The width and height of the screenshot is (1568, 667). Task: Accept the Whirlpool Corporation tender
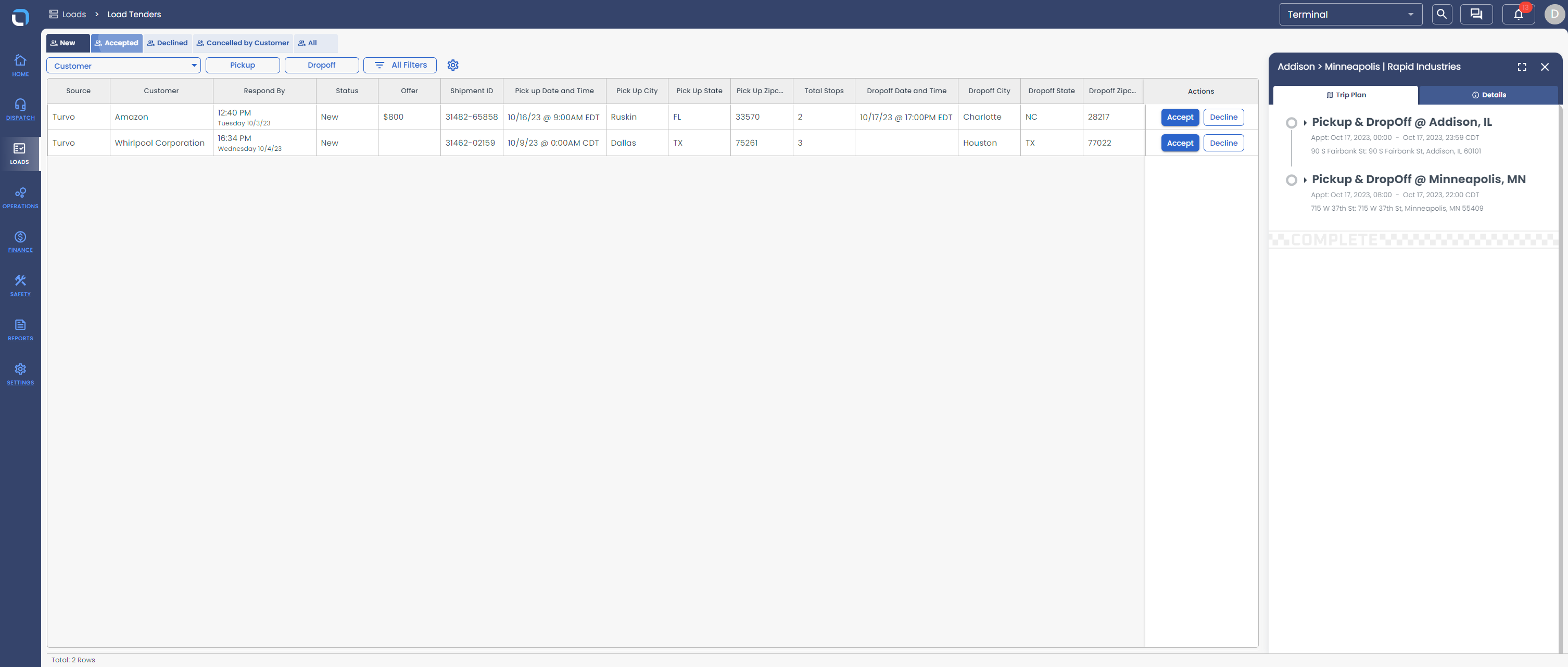(1180, 143)
